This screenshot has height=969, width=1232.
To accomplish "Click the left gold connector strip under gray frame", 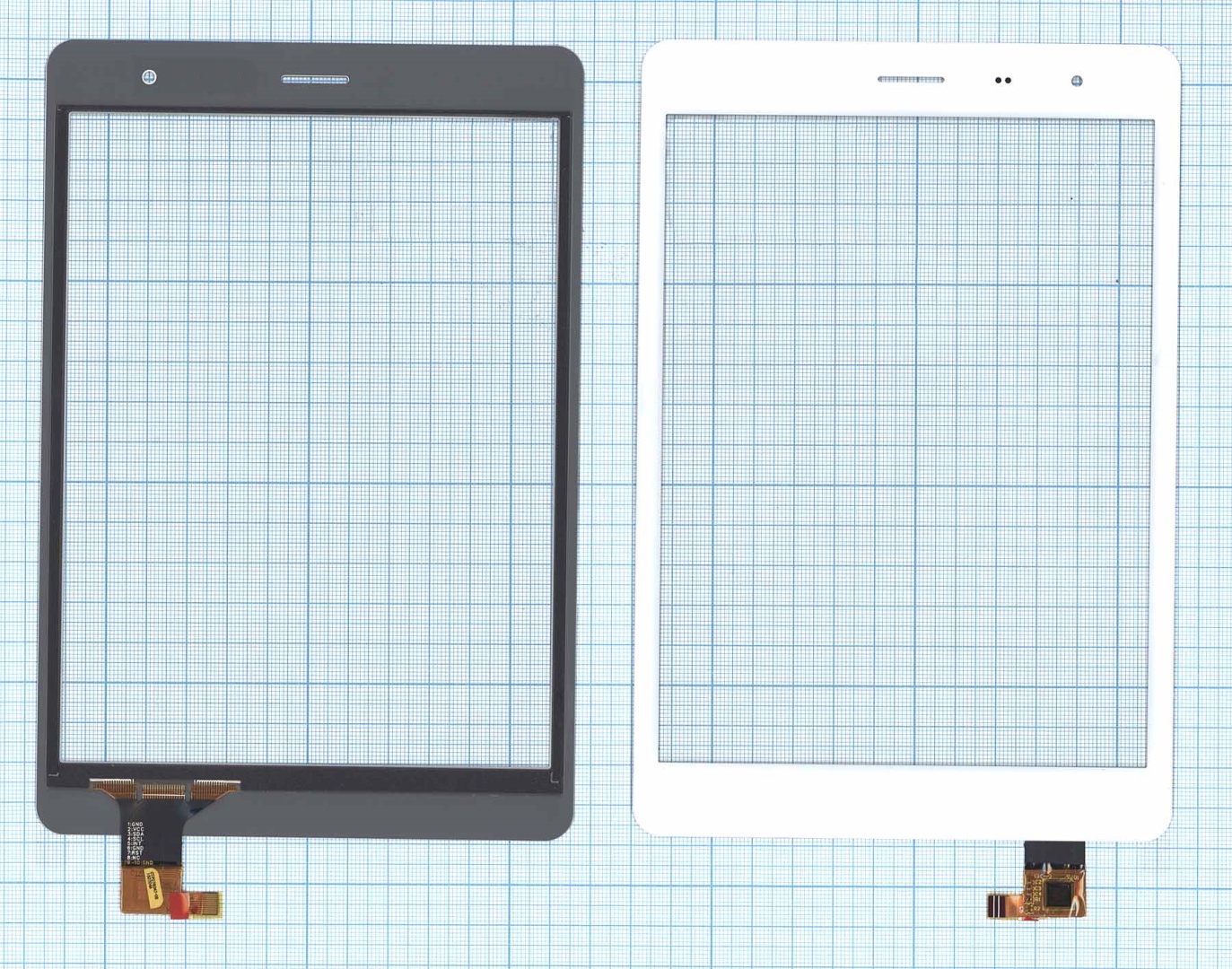I will tap(112, 788).
